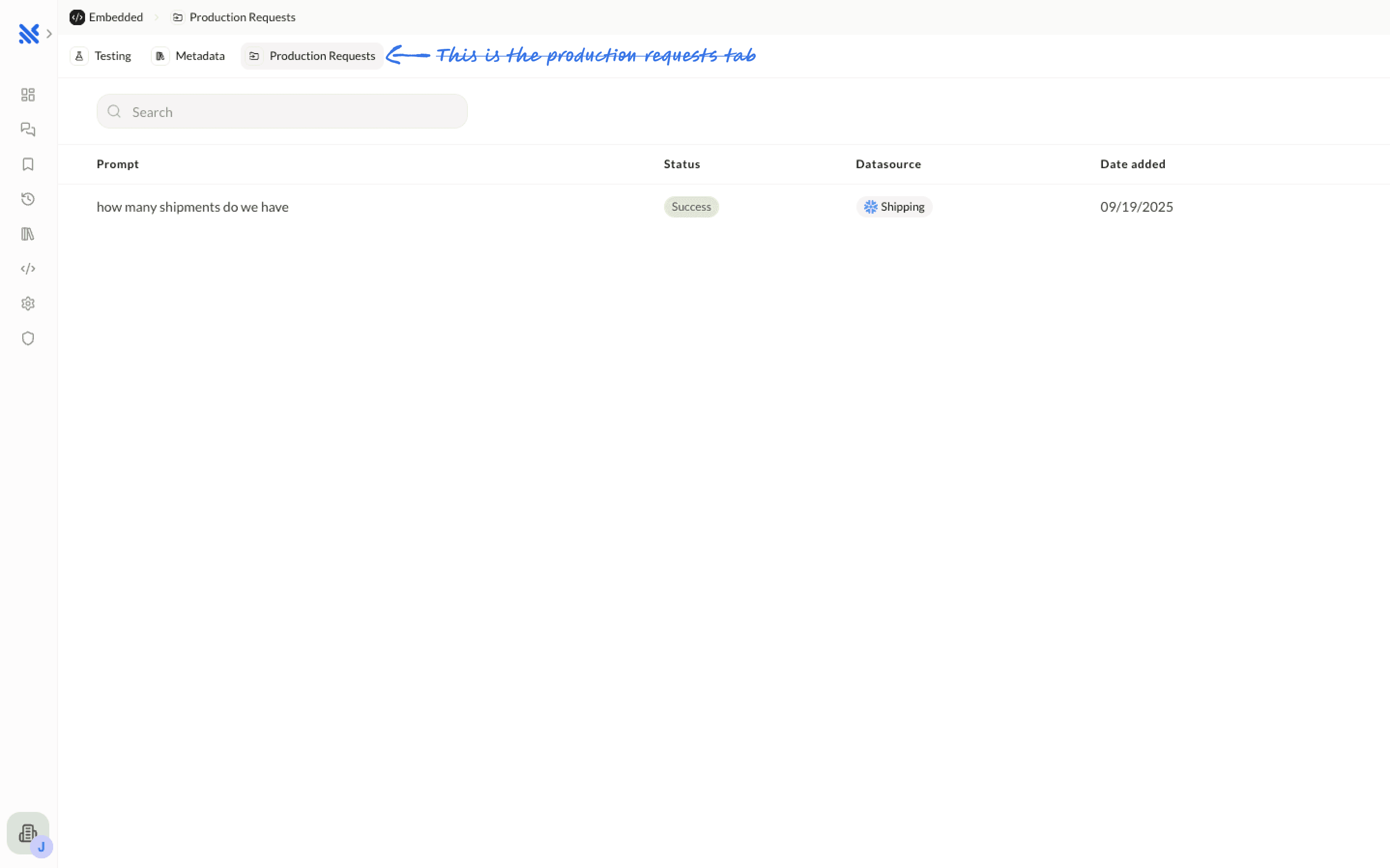Open the user account avatar menu

pyautogui.click(x=28, y=833)
